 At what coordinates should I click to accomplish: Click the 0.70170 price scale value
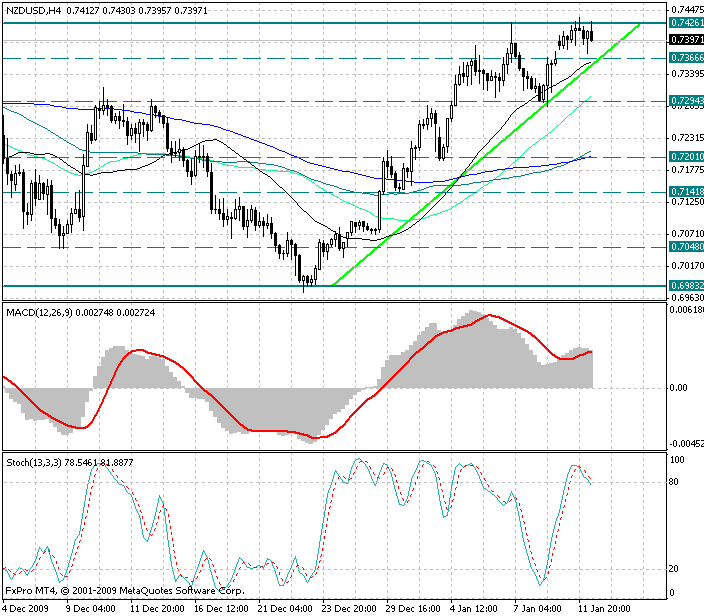click(x=687, y=266)
